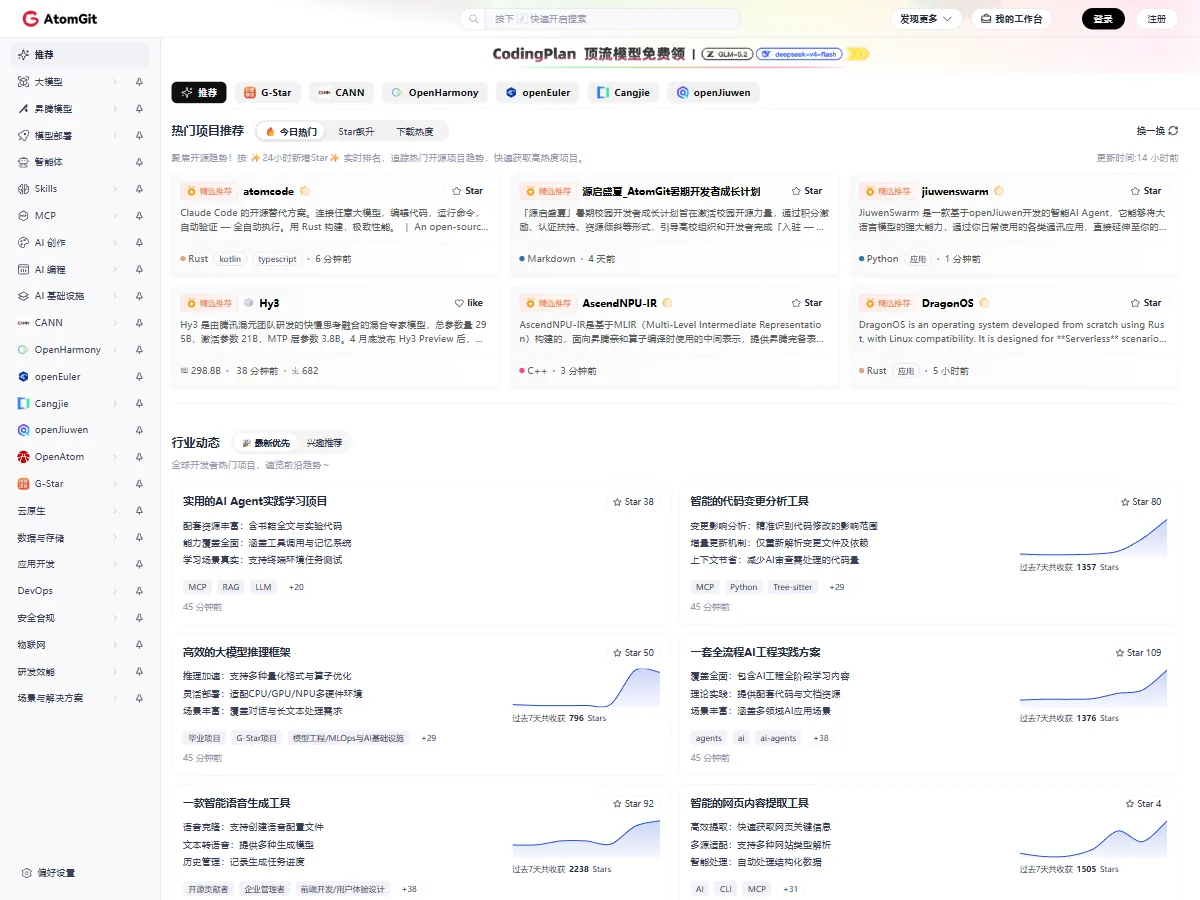
Task: Like the Hy3 model card
Action: tap(468, 303)
